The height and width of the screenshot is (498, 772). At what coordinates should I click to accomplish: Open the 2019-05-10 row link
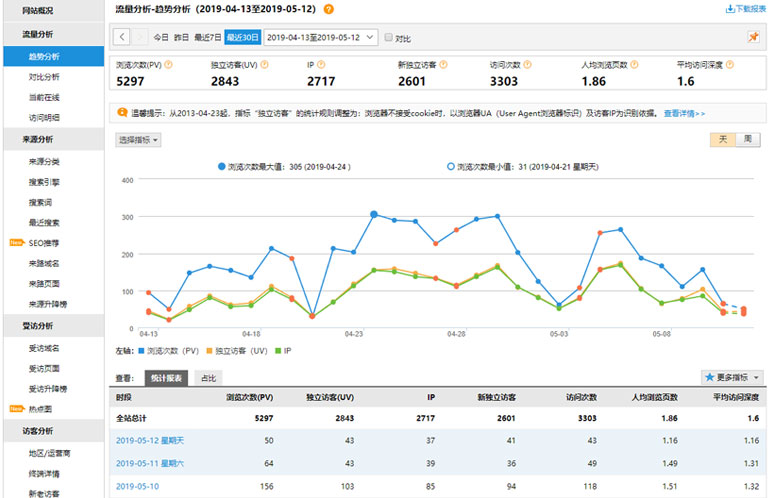[x=137, y=486]
